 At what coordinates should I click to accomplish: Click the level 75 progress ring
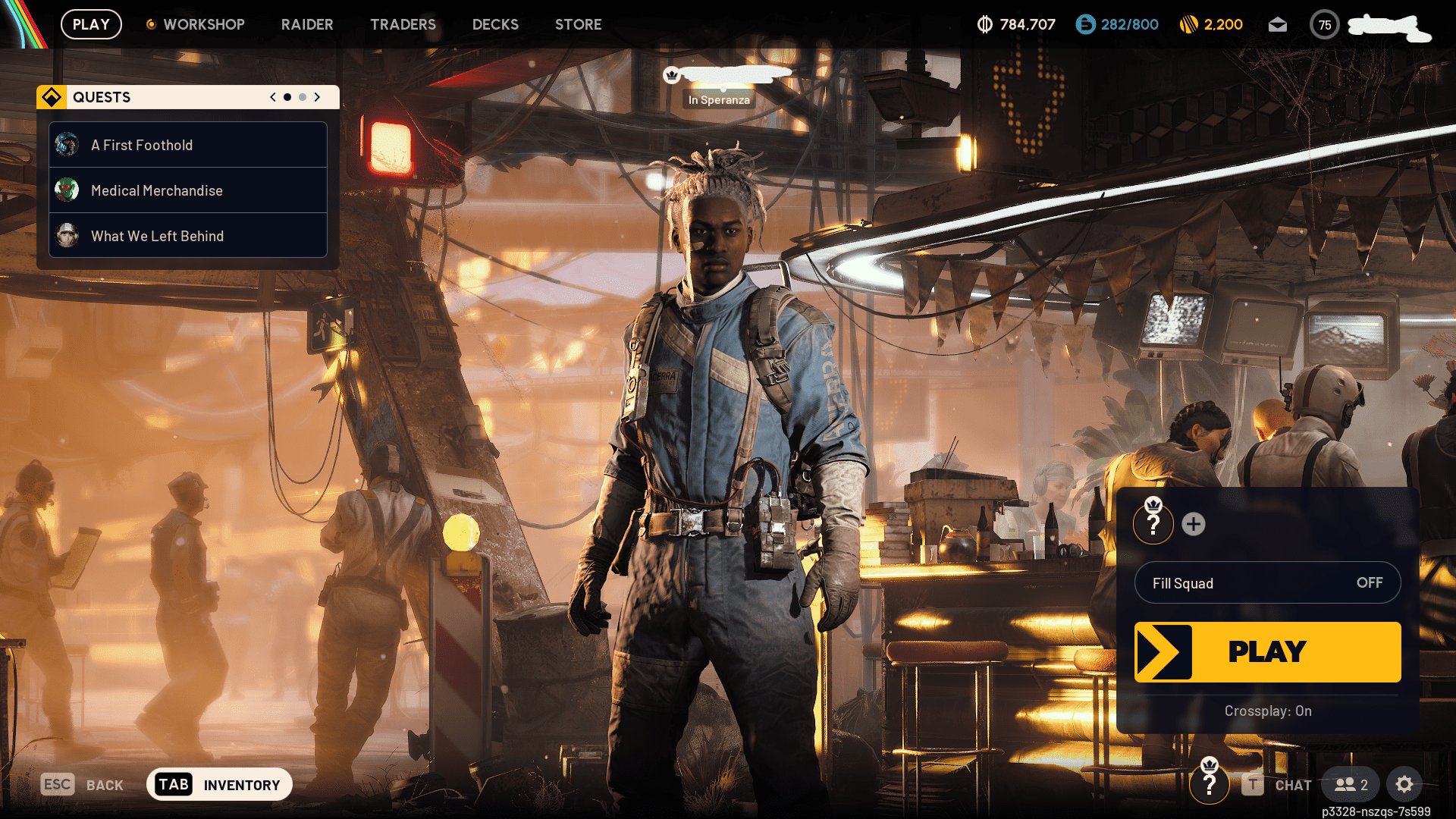(x=1325, y=24)
